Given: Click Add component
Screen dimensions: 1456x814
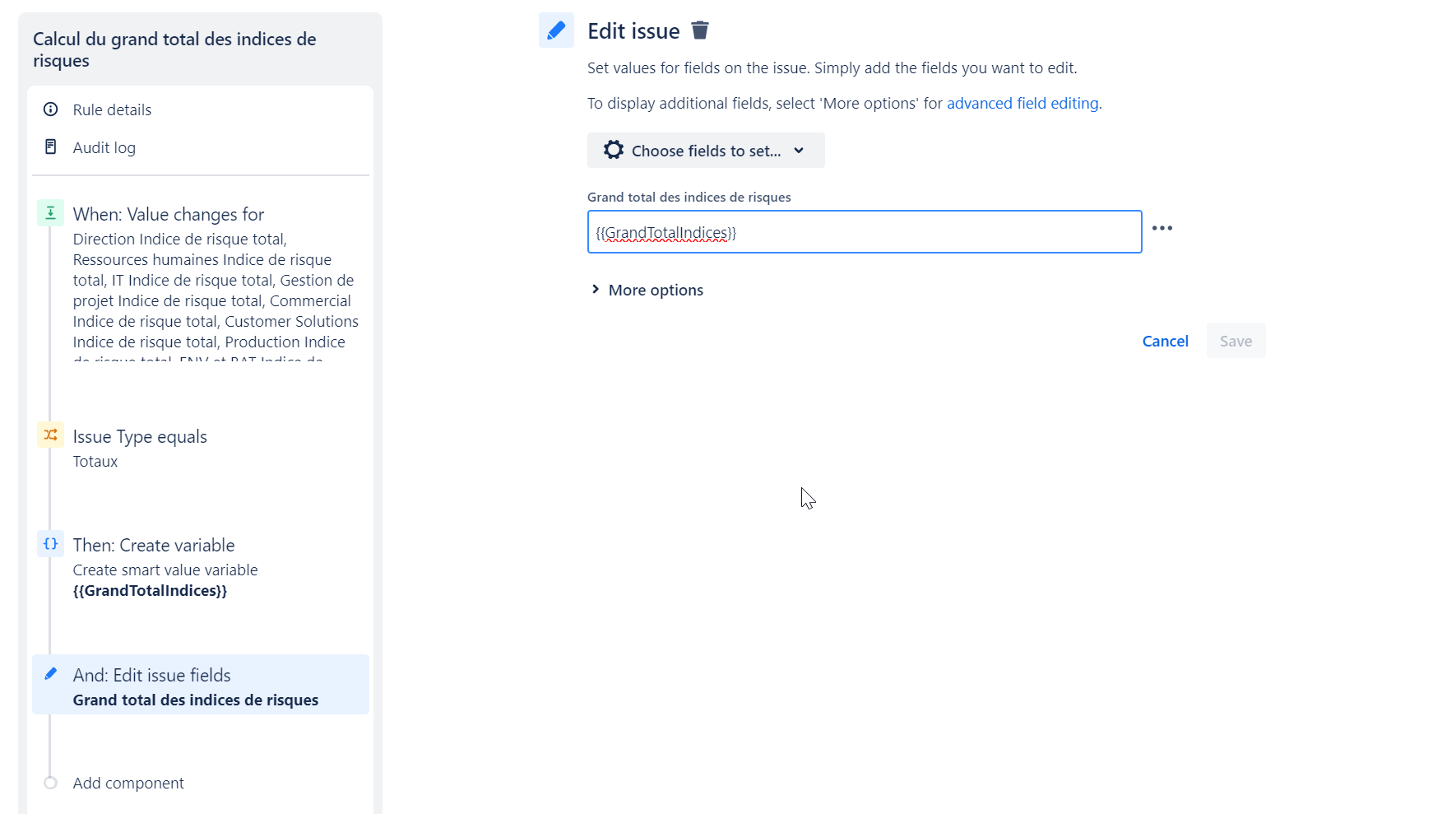Looking at the screenshot, I should pos(128,783).
